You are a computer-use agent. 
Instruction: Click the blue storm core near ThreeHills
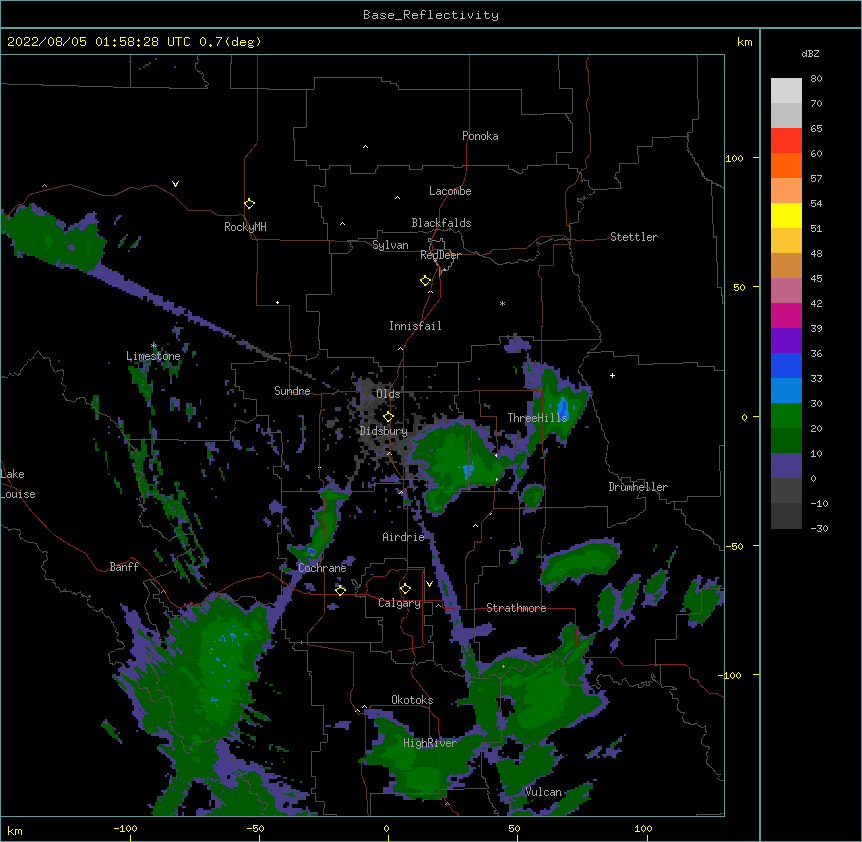(x=563, y=408)
